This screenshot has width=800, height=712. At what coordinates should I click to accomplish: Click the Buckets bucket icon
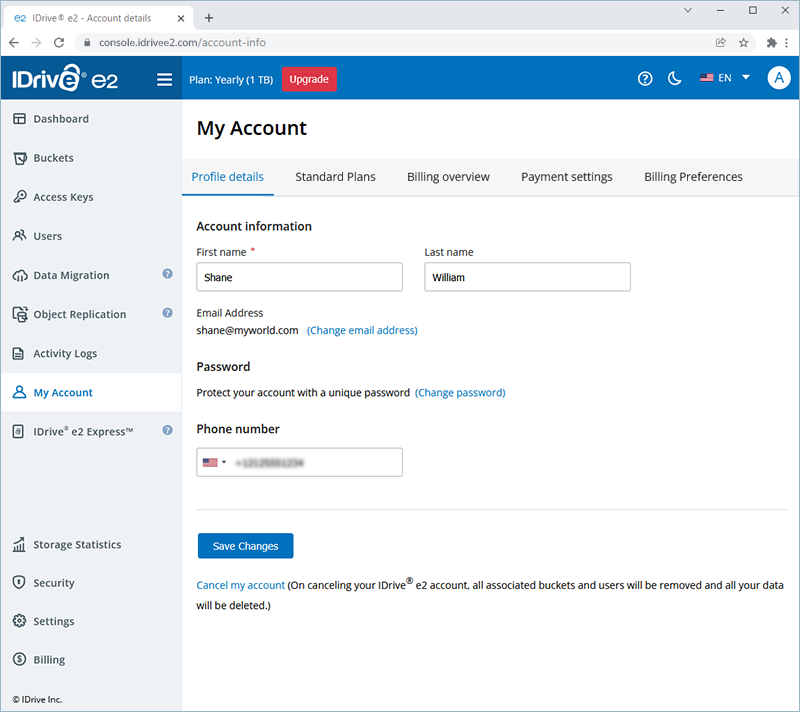pyautogui.click(x=19, y=158)
